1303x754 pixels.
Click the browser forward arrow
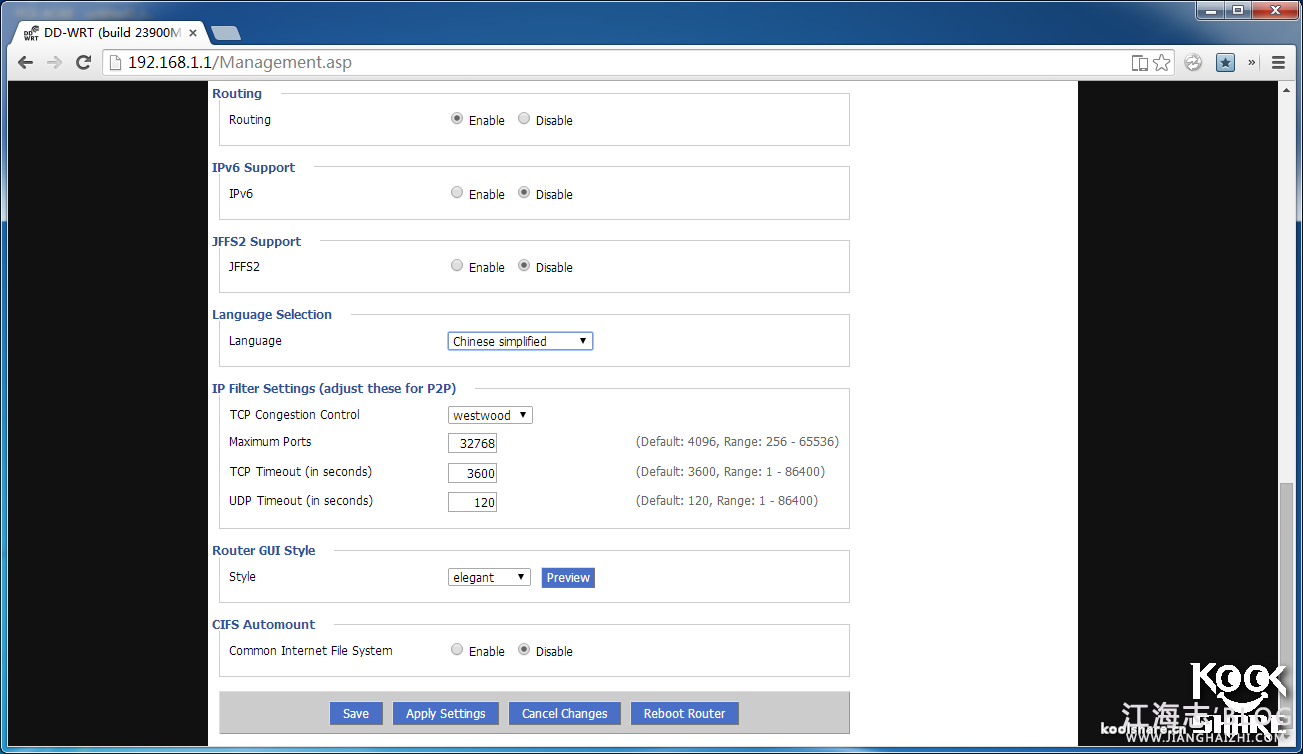pyautogui.click(x=54, y=63)
